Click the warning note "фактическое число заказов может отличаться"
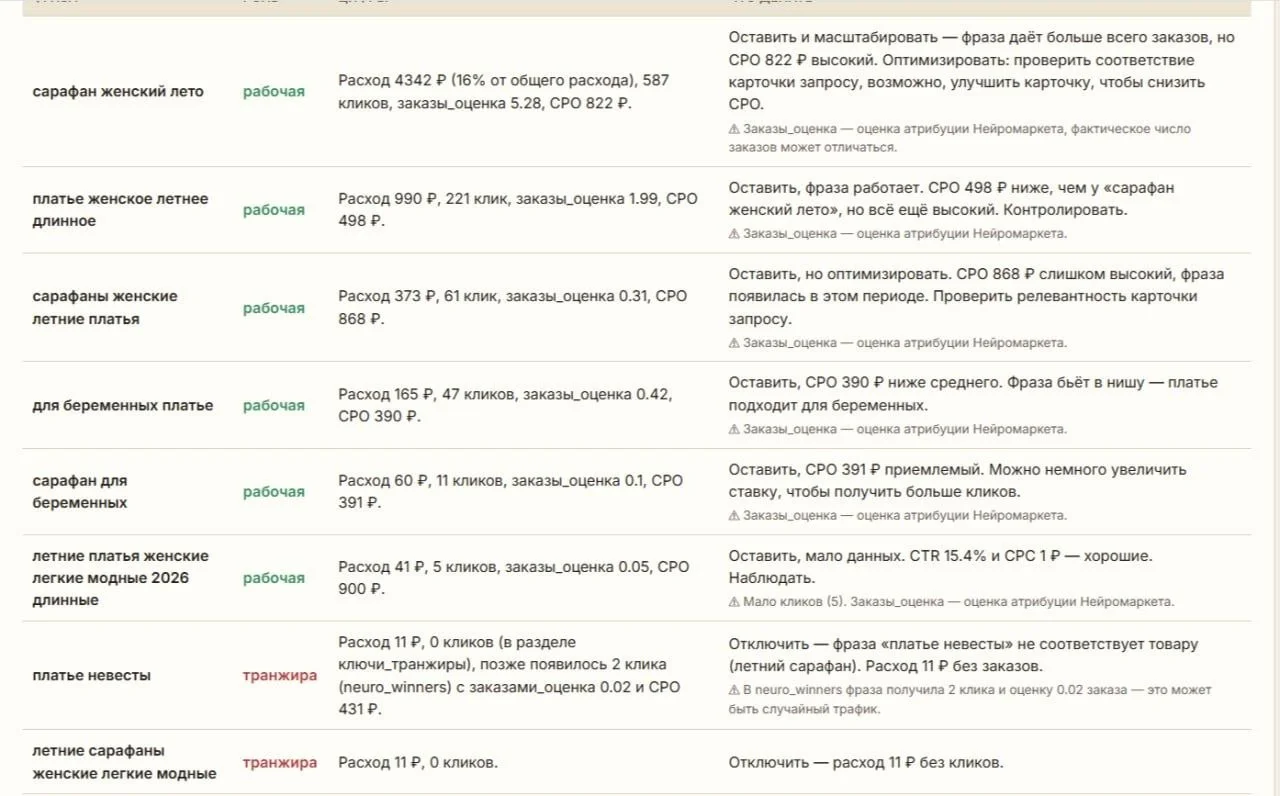The width and height of the screenshot is (1280, 796). [x=960, y=138]
